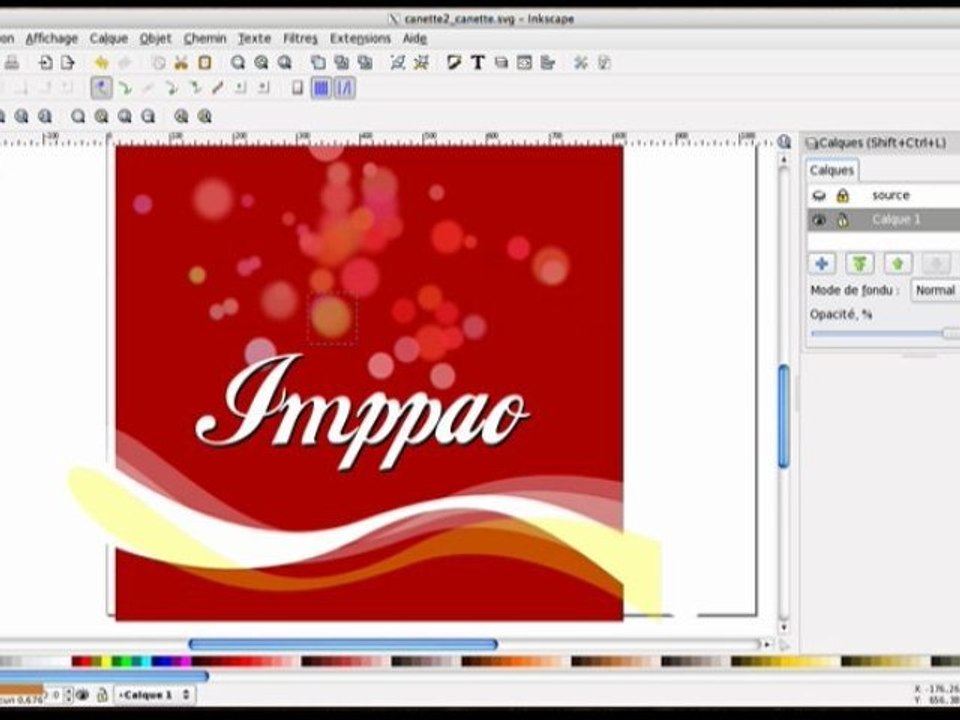Click the yellow Undo arrow icon
960x720 pixels.
(x=102, y=62)
